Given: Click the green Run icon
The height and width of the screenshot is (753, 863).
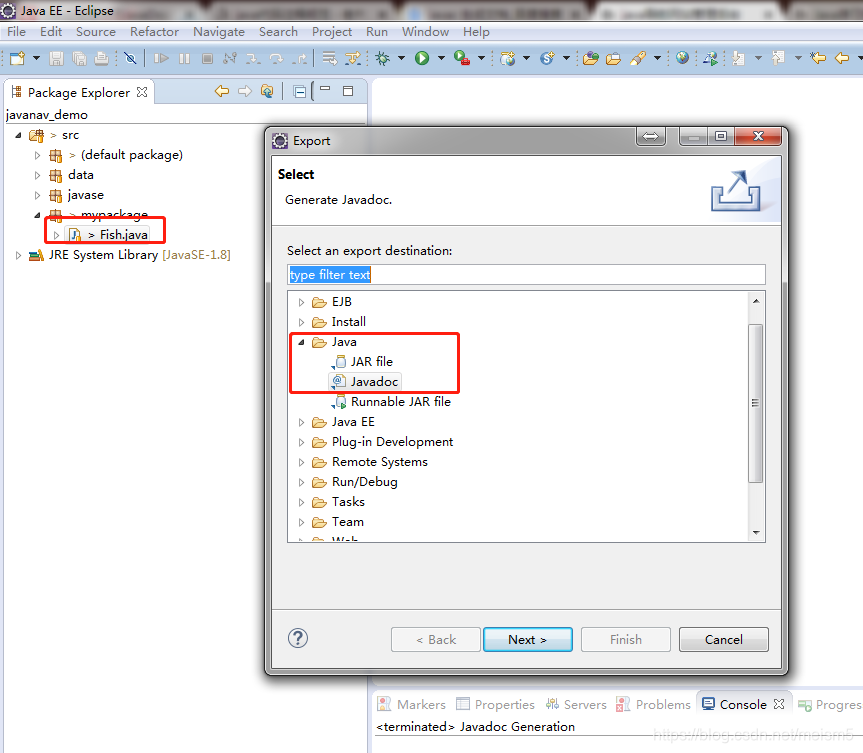Looking at the screenshot, I should coord(422,58).
